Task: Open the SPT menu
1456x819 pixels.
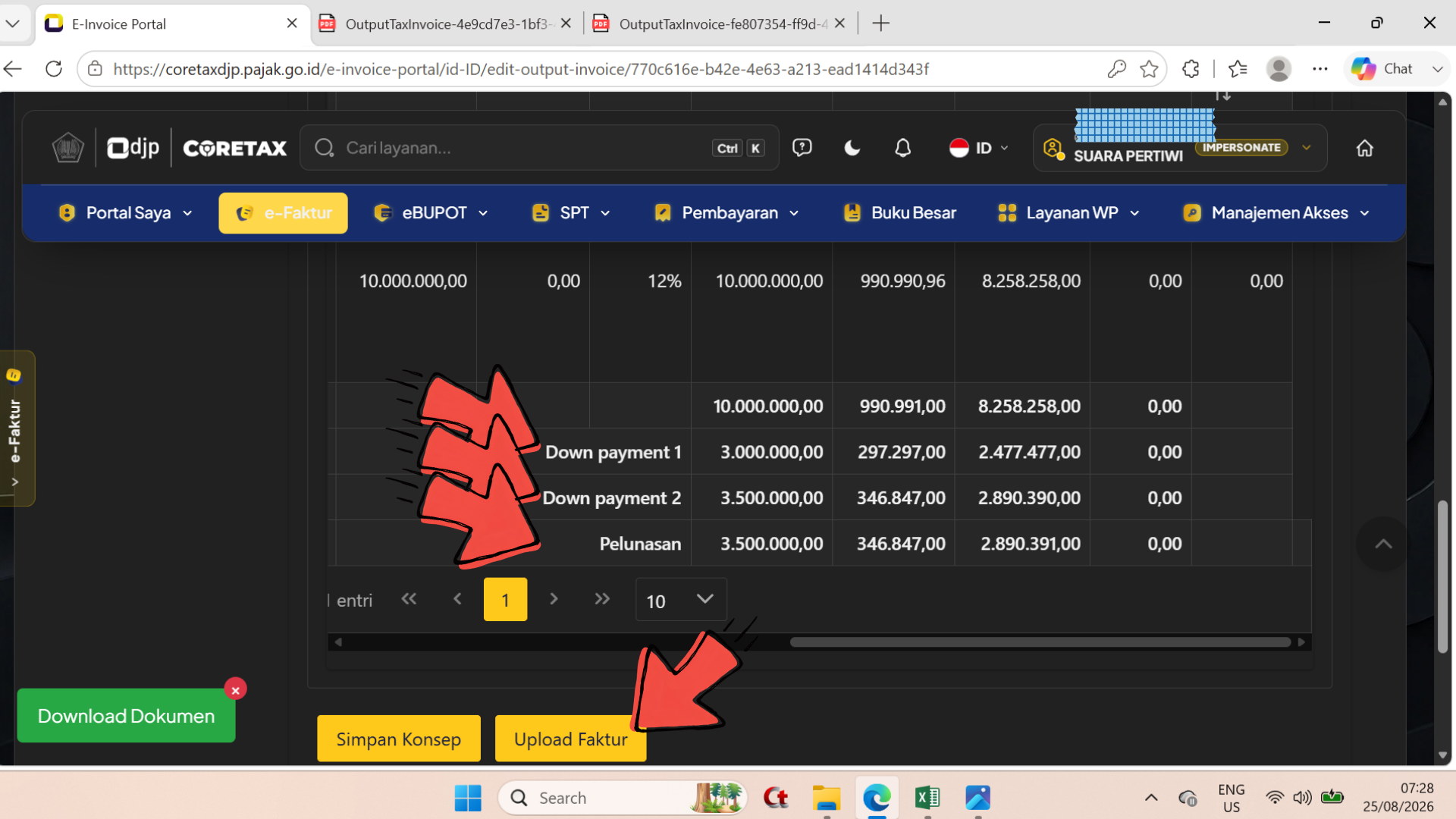Action: 571,213
